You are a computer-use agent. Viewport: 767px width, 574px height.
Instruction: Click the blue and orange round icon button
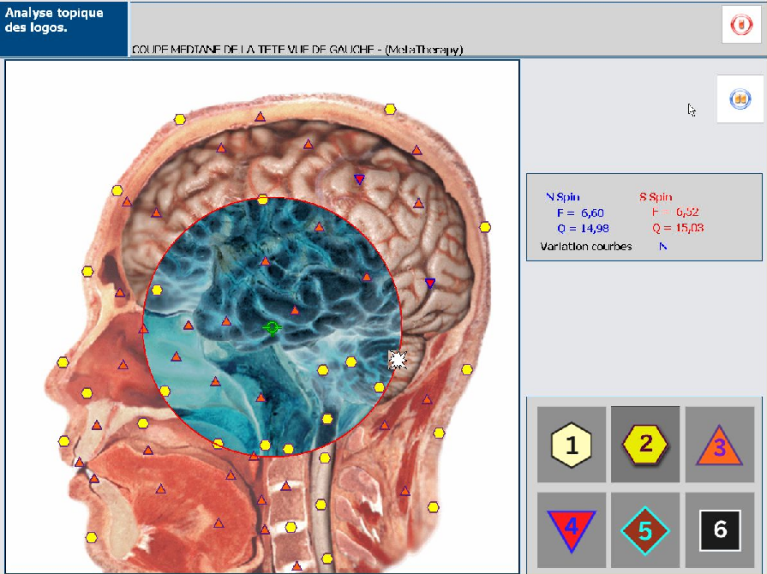pyautogui.click(x=740, y=100)
